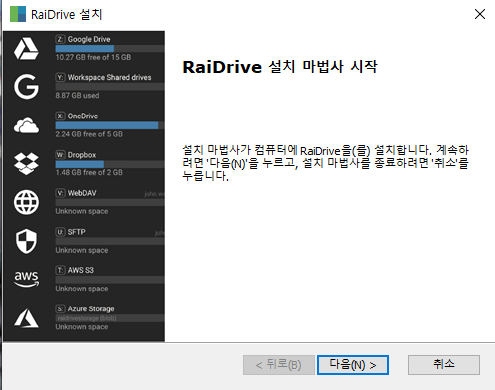Viewport: 495px width, 390px height.
Task: Click the OneDrive cloud icon
Action: click(26, 125)
